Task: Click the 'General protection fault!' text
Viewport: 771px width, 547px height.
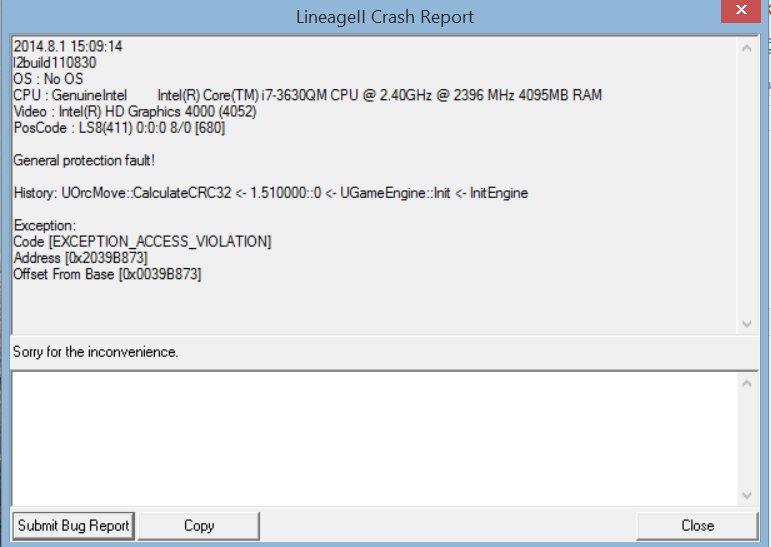Action: point(84,160)
